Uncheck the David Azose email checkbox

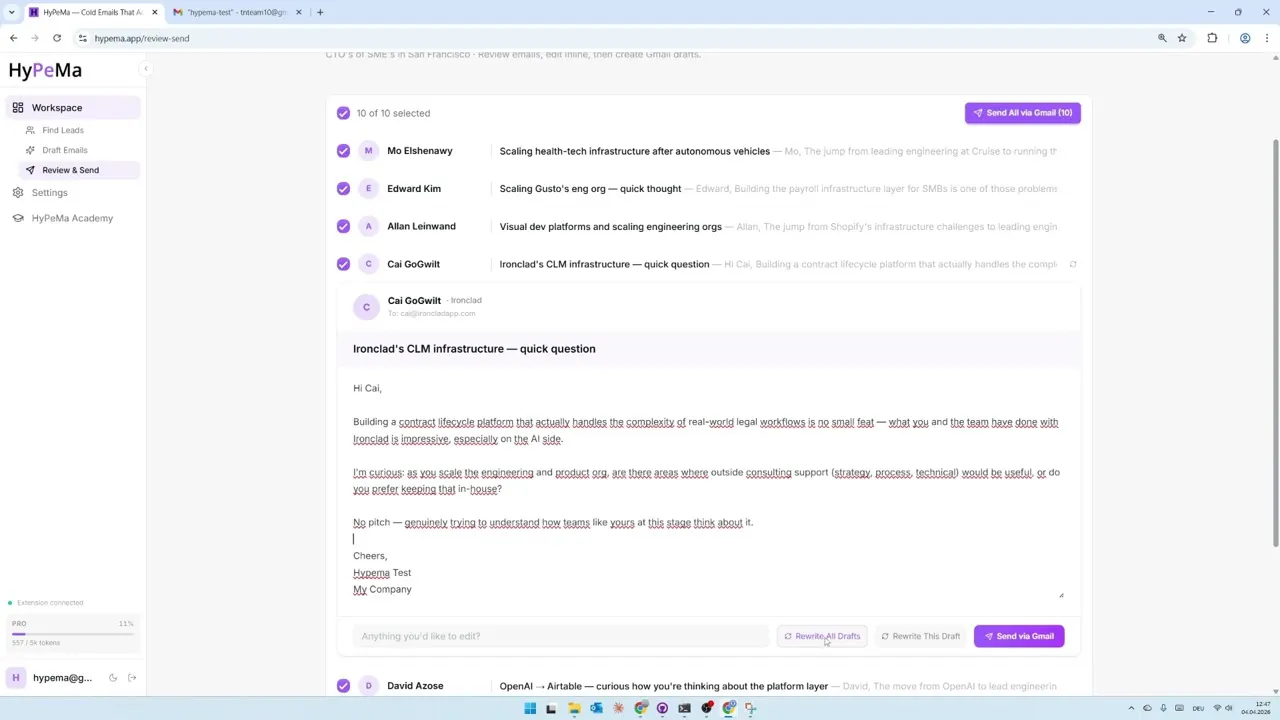pyautogui.click(x=343, y=686)
